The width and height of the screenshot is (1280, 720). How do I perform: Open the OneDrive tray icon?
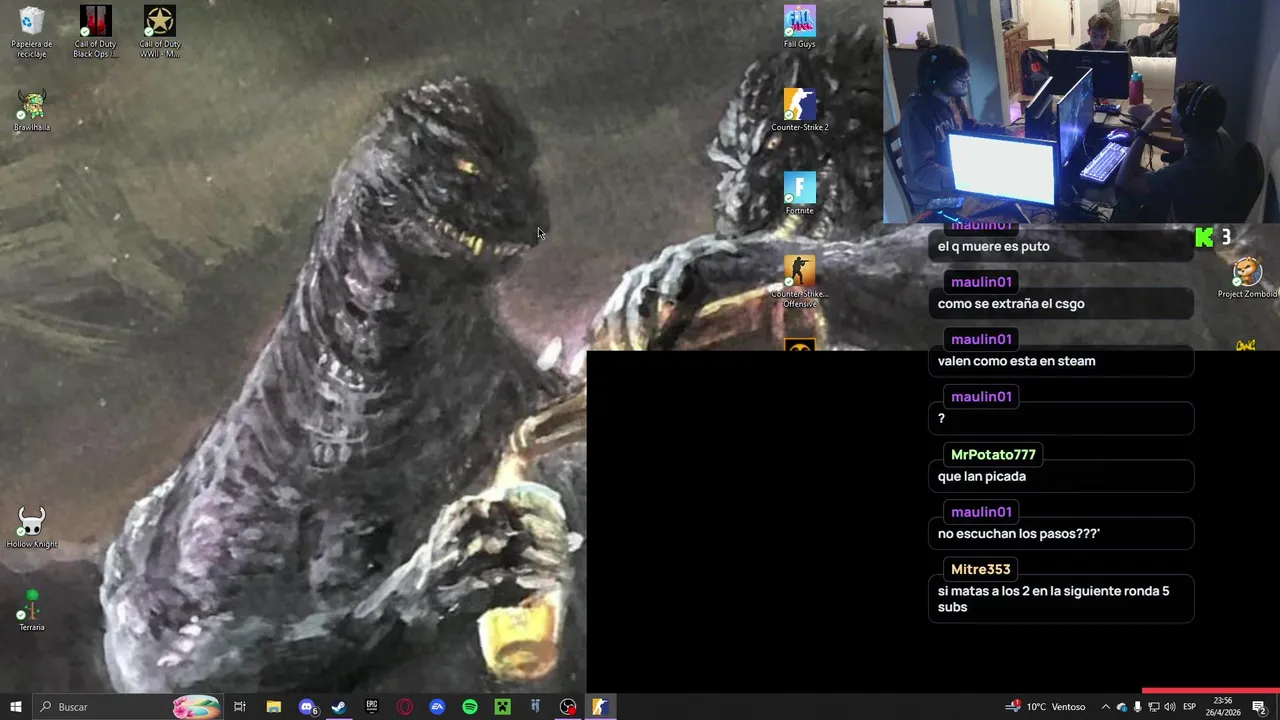pos(1121,707)
